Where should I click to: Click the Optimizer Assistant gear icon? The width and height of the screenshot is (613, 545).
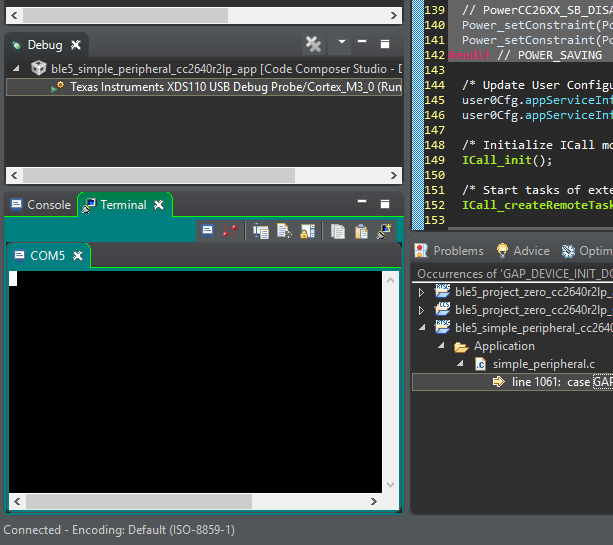click(x=568, y=251)
